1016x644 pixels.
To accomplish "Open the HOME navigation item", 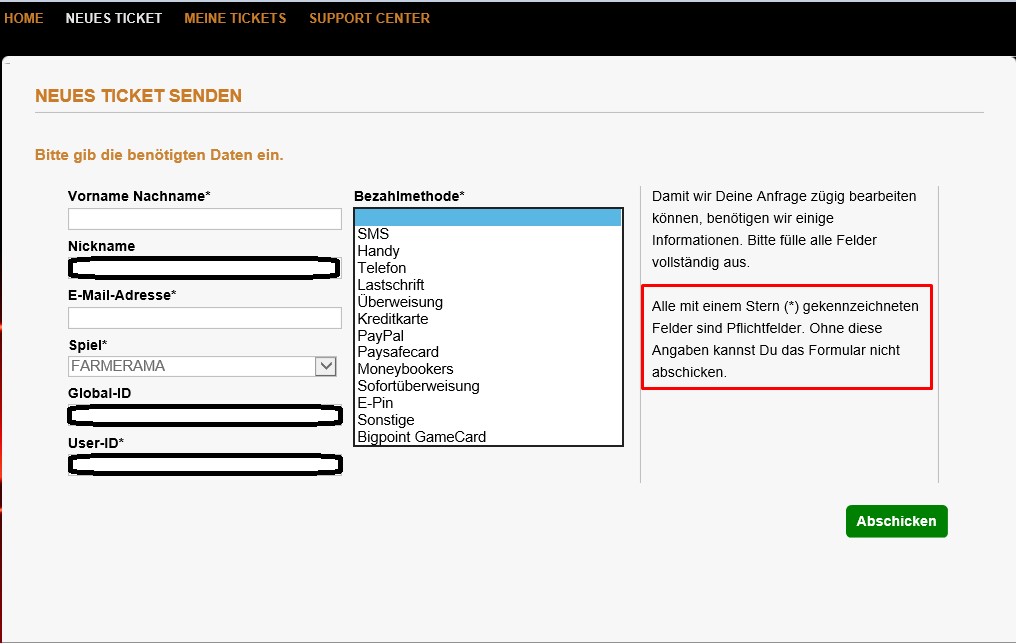I will [x=23, y=18].
